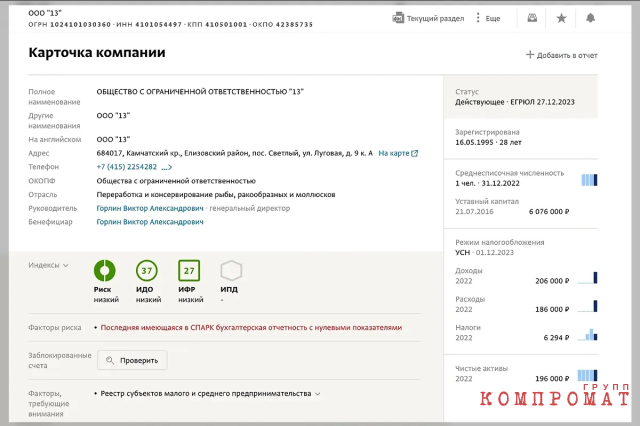Click the IDO index badge 37
The height and width of the screenshot is (426, 640).
(147, 271)
